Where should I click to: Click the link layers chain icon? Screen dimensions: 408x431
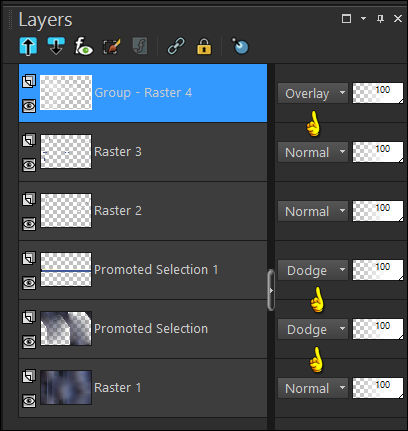[x=176, y=46]
